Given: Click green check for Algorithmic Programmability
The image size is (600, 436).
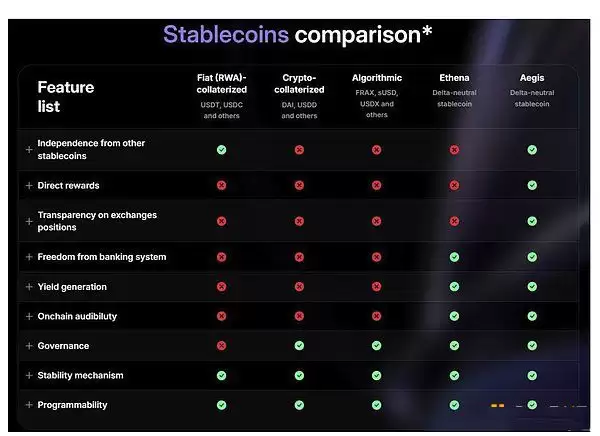Looking at the screenshot, I should (376, 405).
